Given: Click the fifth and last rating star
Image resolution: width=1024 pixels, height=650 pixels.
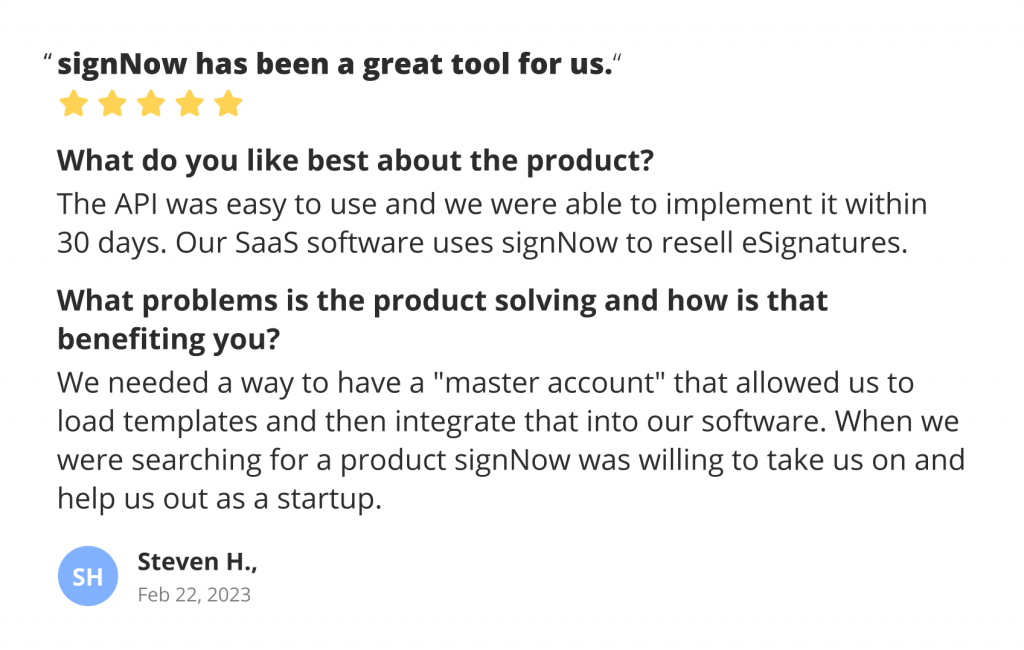Looking at the screenshot, I should click(229, 104).
